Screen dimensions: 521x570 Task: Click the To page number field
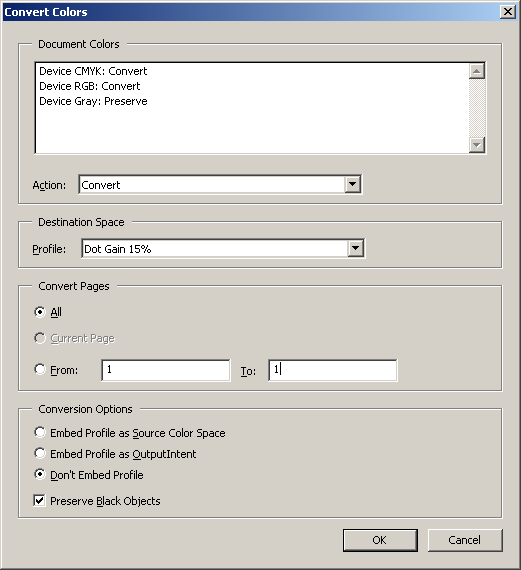(333, 370)
